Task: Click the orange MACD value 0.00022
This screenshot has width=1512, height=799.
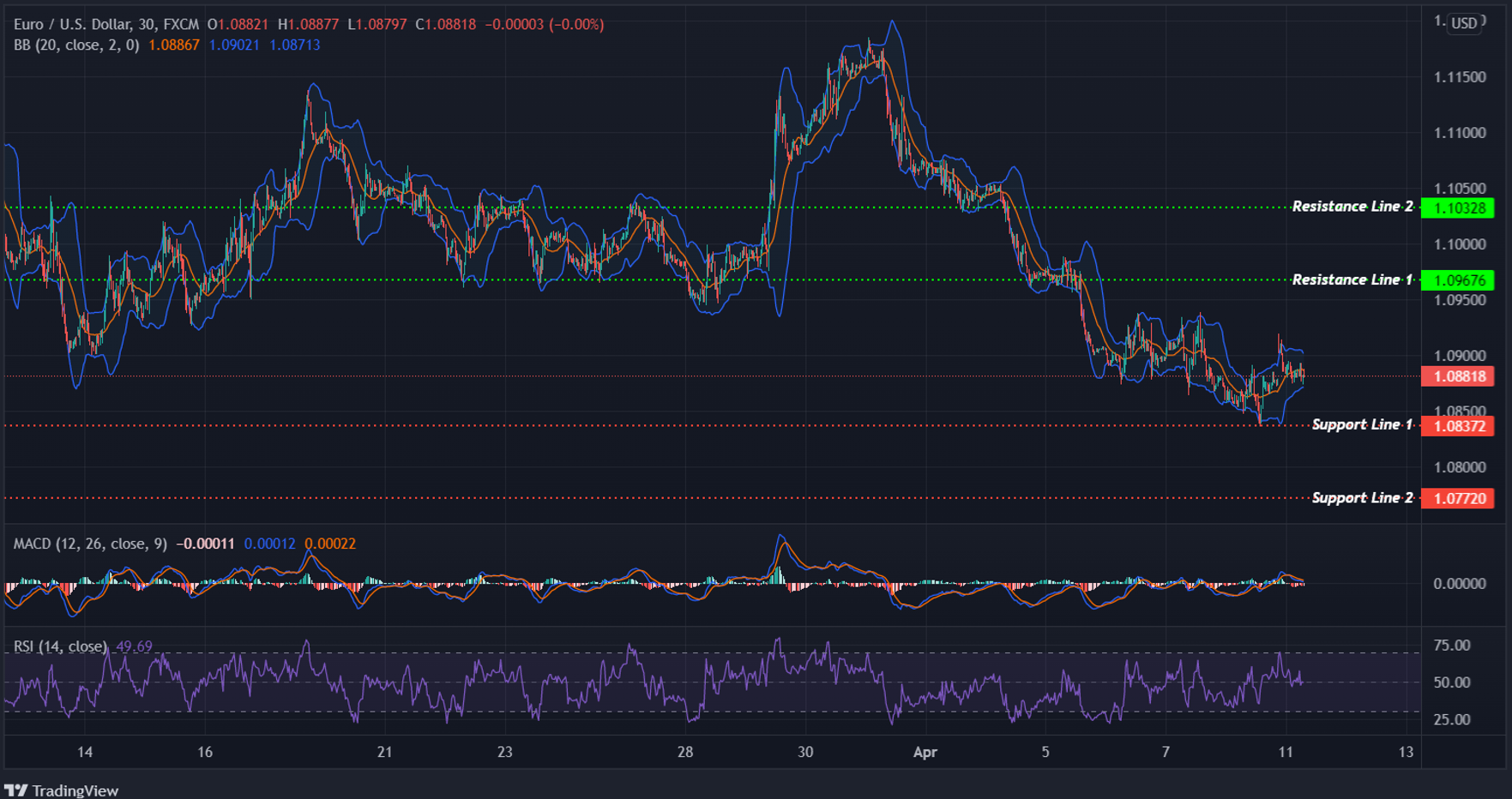Action: (x=332, y=544)
